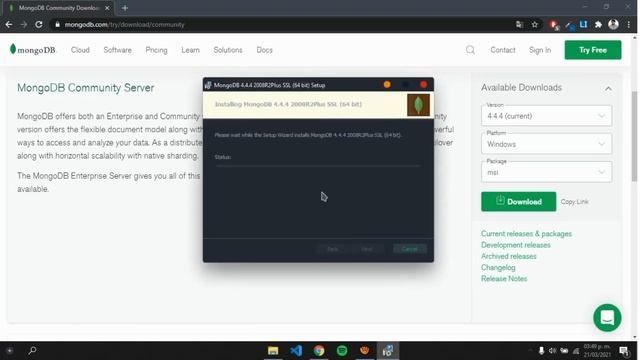Open Spotify from the taskbar
640x360 pixels.
(342, 351)
